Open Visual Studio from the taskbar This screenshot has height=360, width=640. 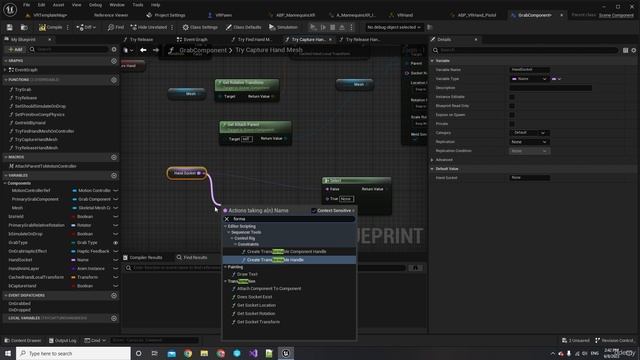(253, 353)
